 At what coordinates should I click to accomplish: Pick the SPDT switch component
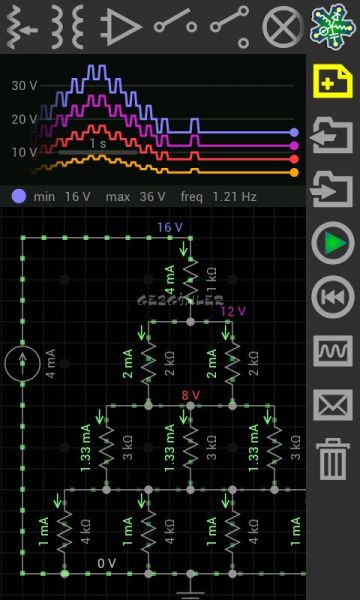point(230,27)
